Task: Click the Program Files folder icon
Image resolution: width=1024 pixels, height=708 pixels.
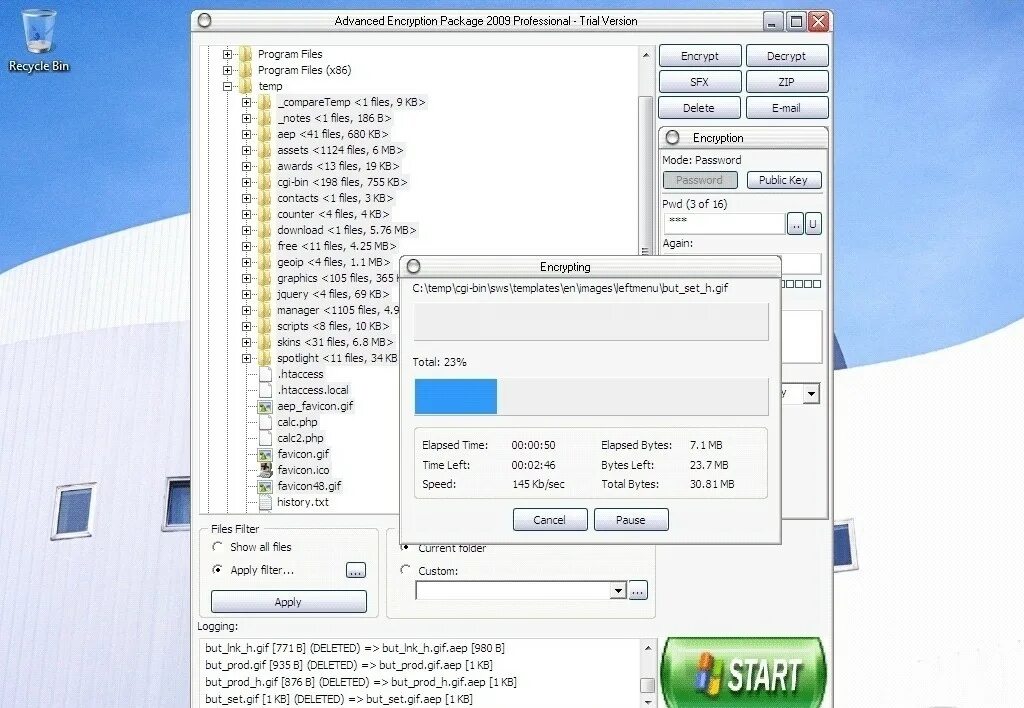Action: pos(246,54)
